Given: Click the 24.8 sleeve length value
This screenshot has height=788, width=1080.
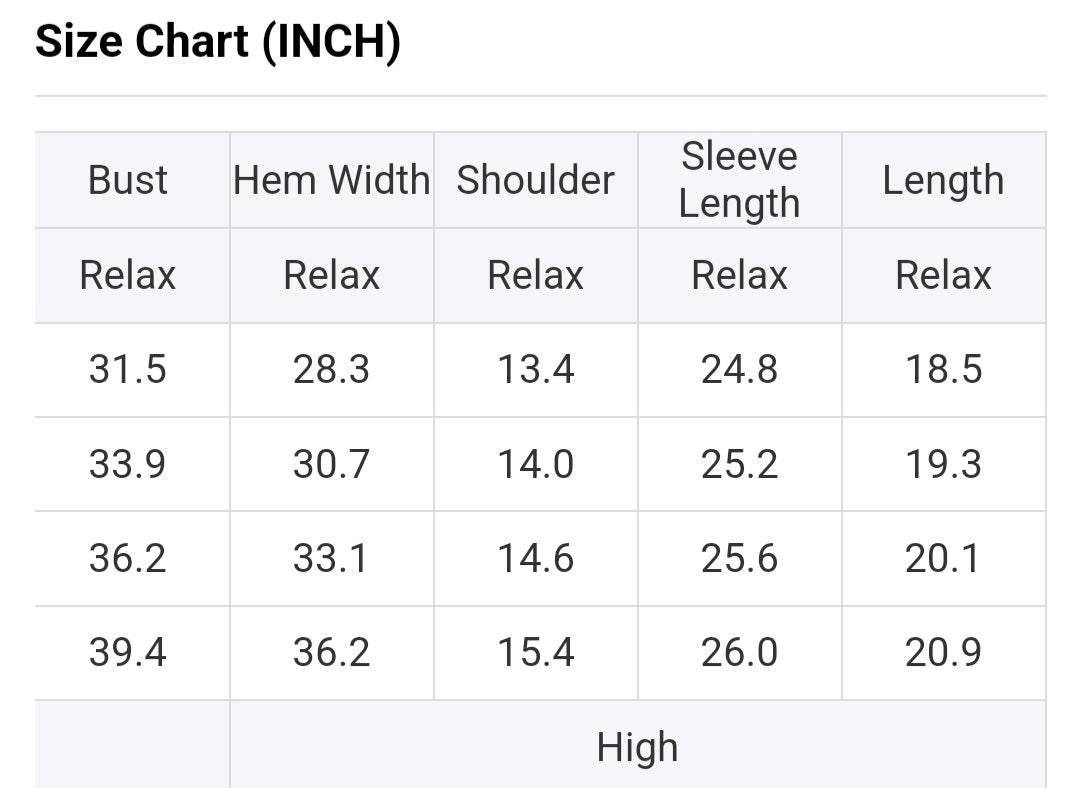Looking at the screenshot, I should click(x=739, y=370).
